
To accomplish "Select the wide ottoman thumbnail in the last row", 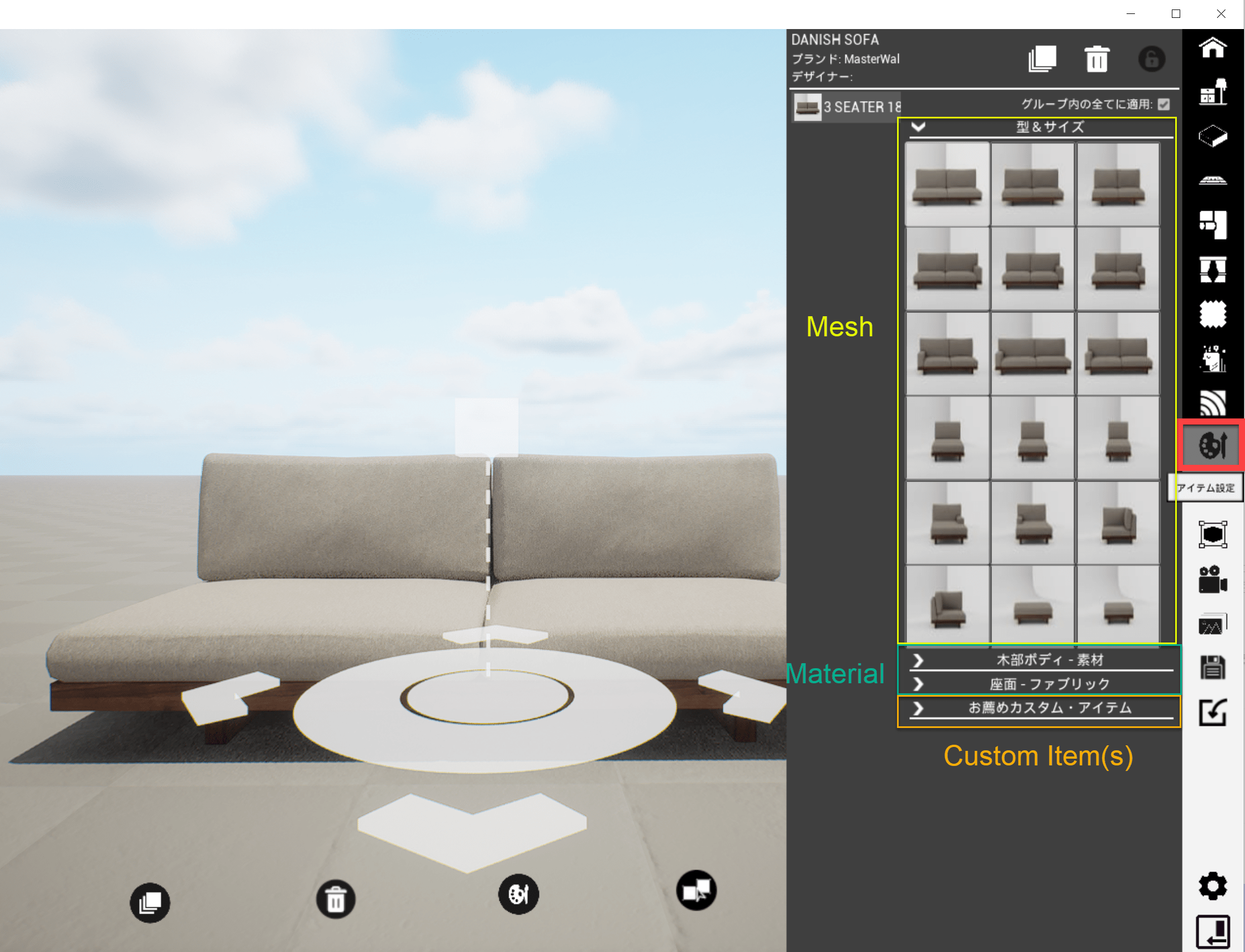I will pyautogui.click(x=1032, y=606).
